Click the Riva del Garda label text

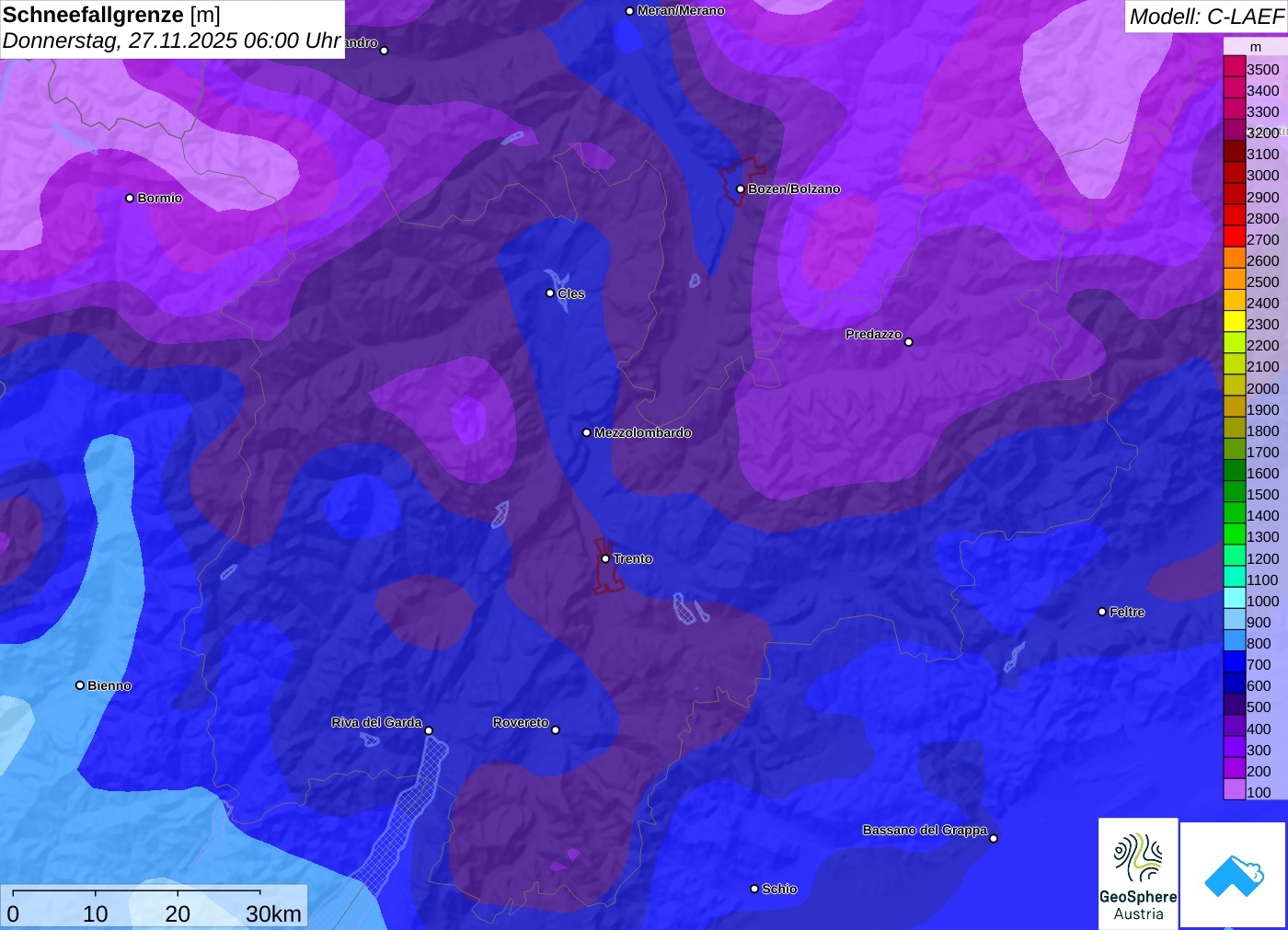point(376,722)
